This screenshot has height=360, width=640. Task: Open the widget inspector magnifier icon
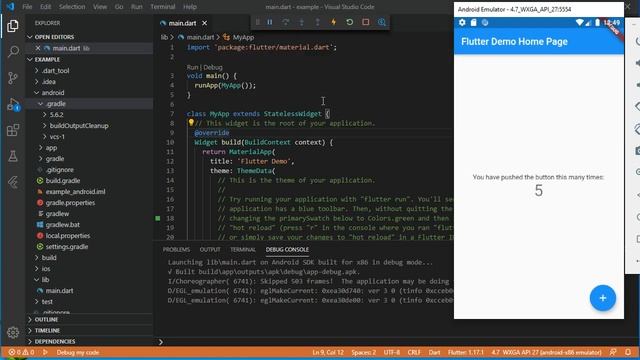[382, 22]
